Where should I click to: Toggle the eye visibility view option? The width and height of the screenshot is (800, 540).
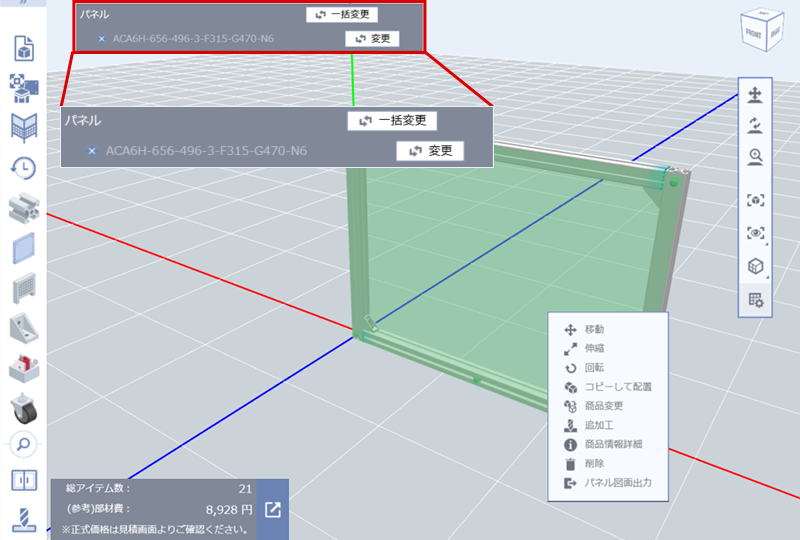pos(756,232)
